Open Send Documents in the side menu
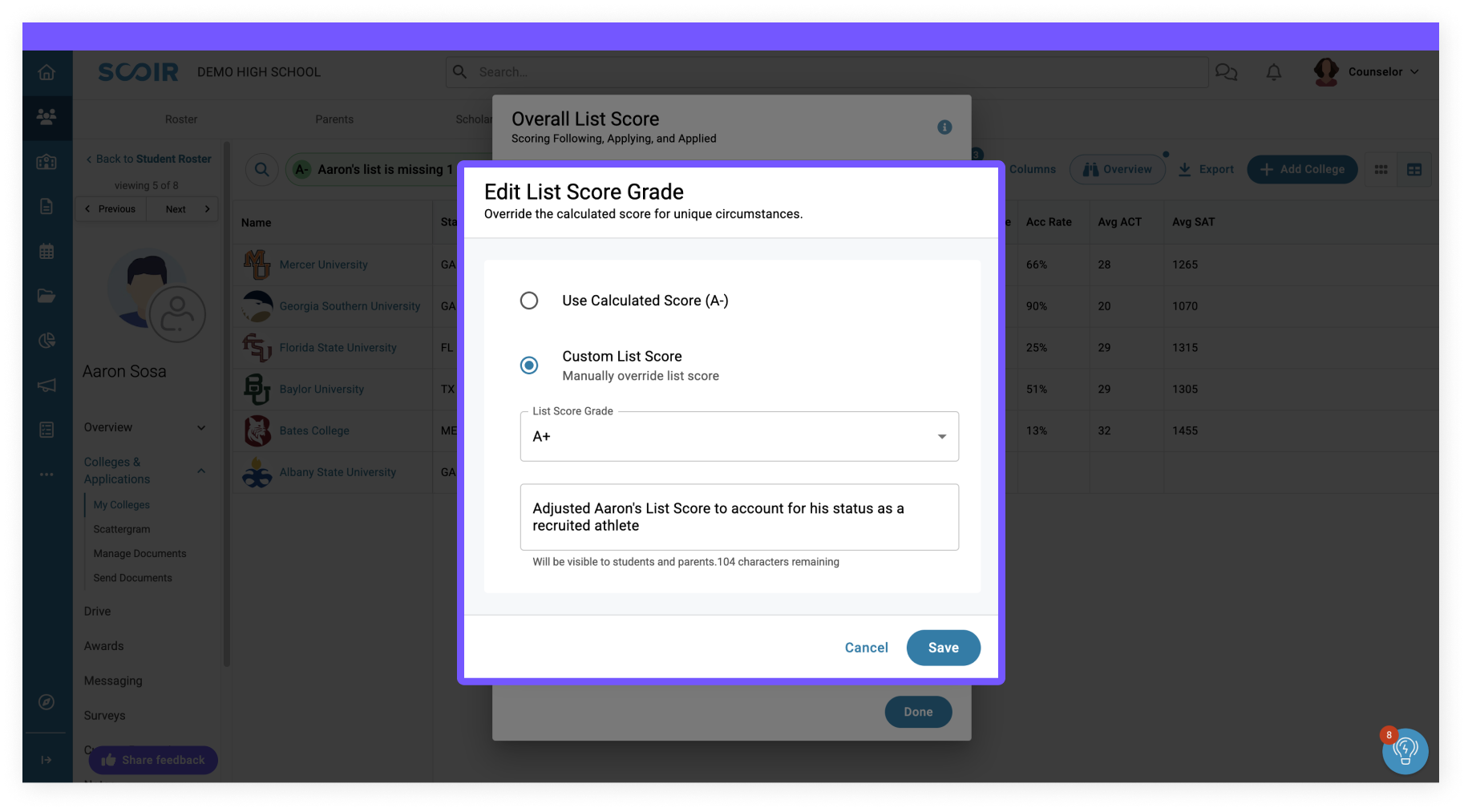This screenshot has height=812, width=1468. 132,578
